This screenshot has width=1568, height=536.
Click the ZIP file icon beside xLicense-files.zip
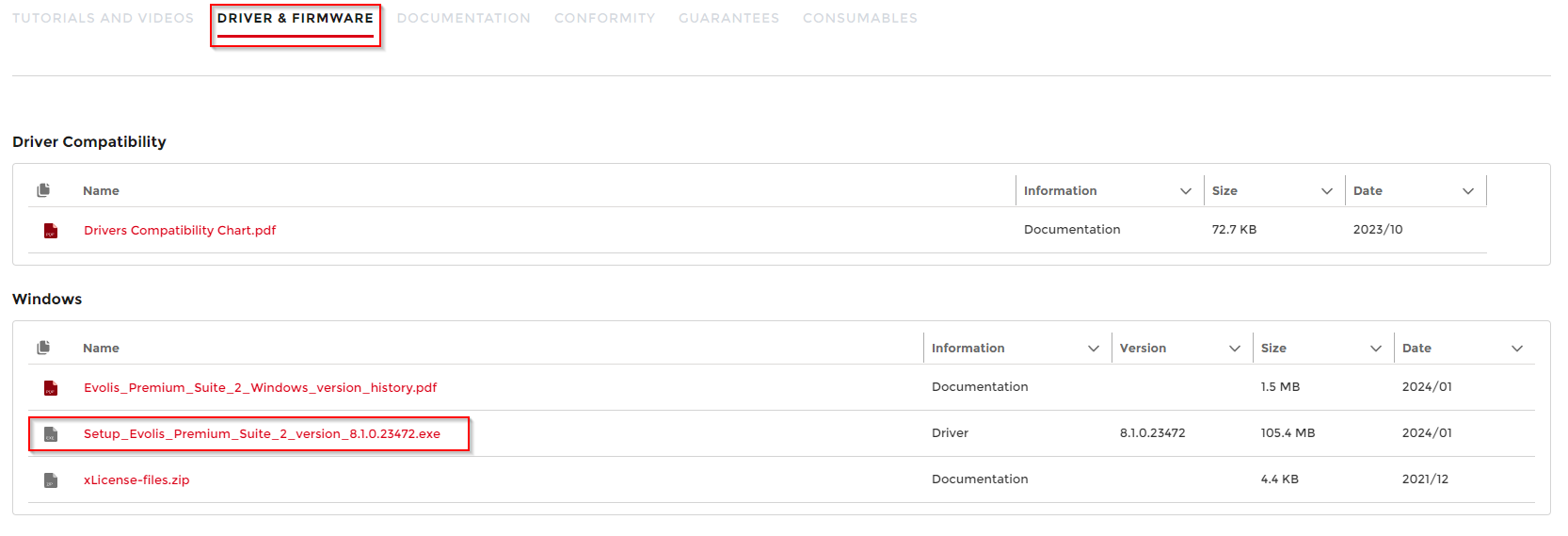click(51, 480)
